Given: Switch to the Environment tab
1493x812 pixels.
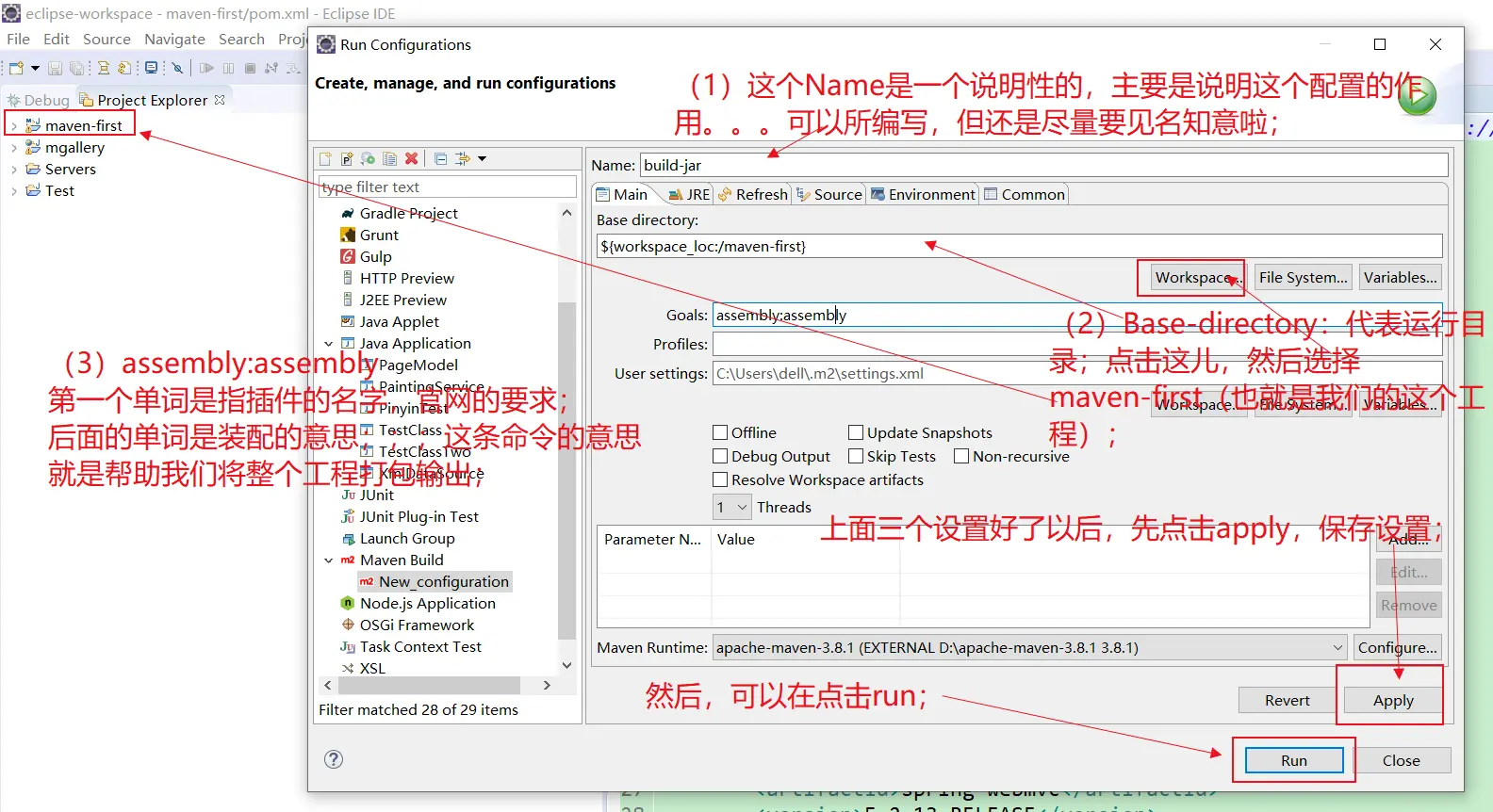Looking at the screenshot, I should 923,195.
